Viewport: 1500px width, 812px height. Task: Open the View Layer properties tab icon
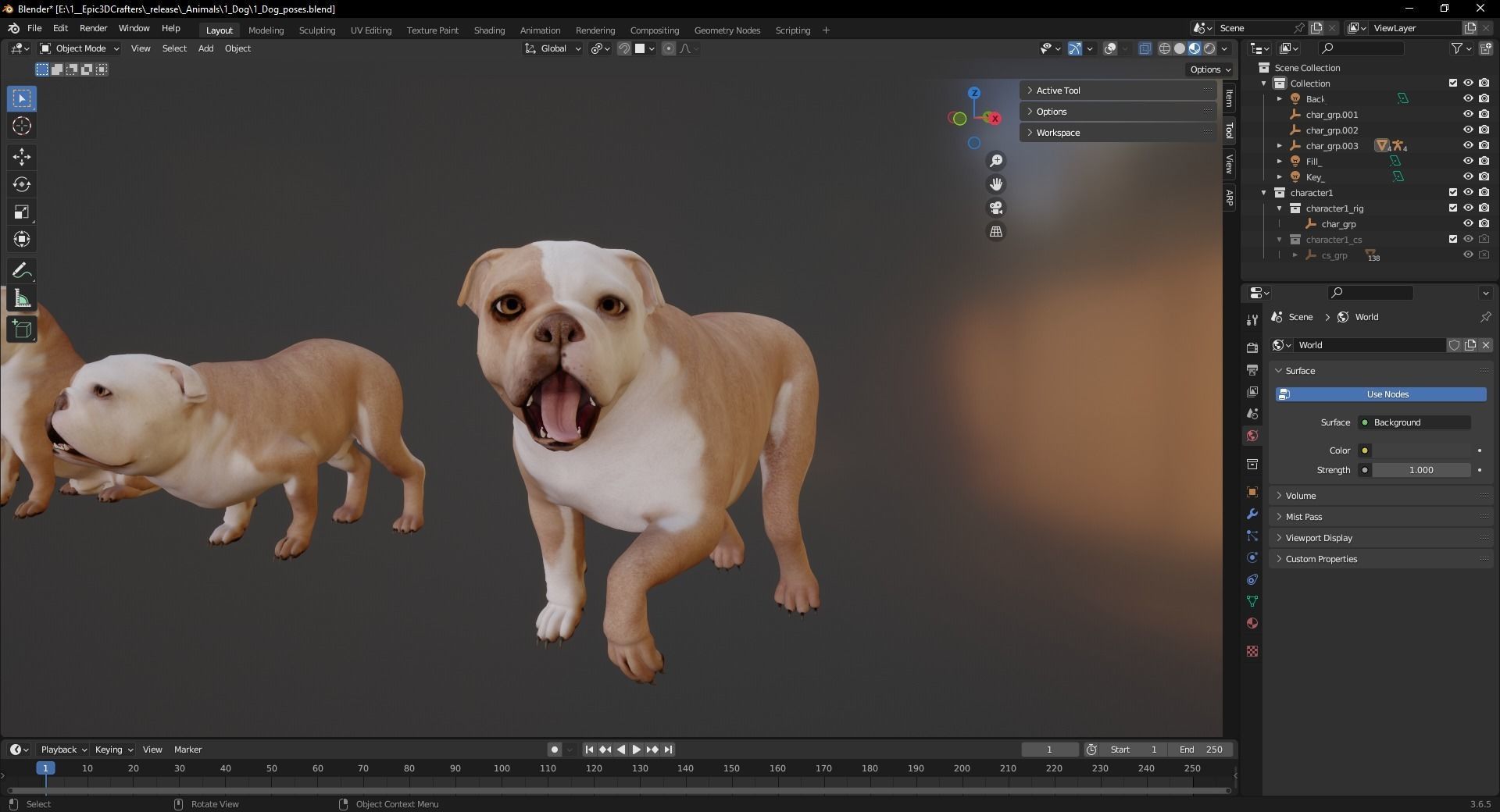pyautogui.click(x=1252, y=391)
